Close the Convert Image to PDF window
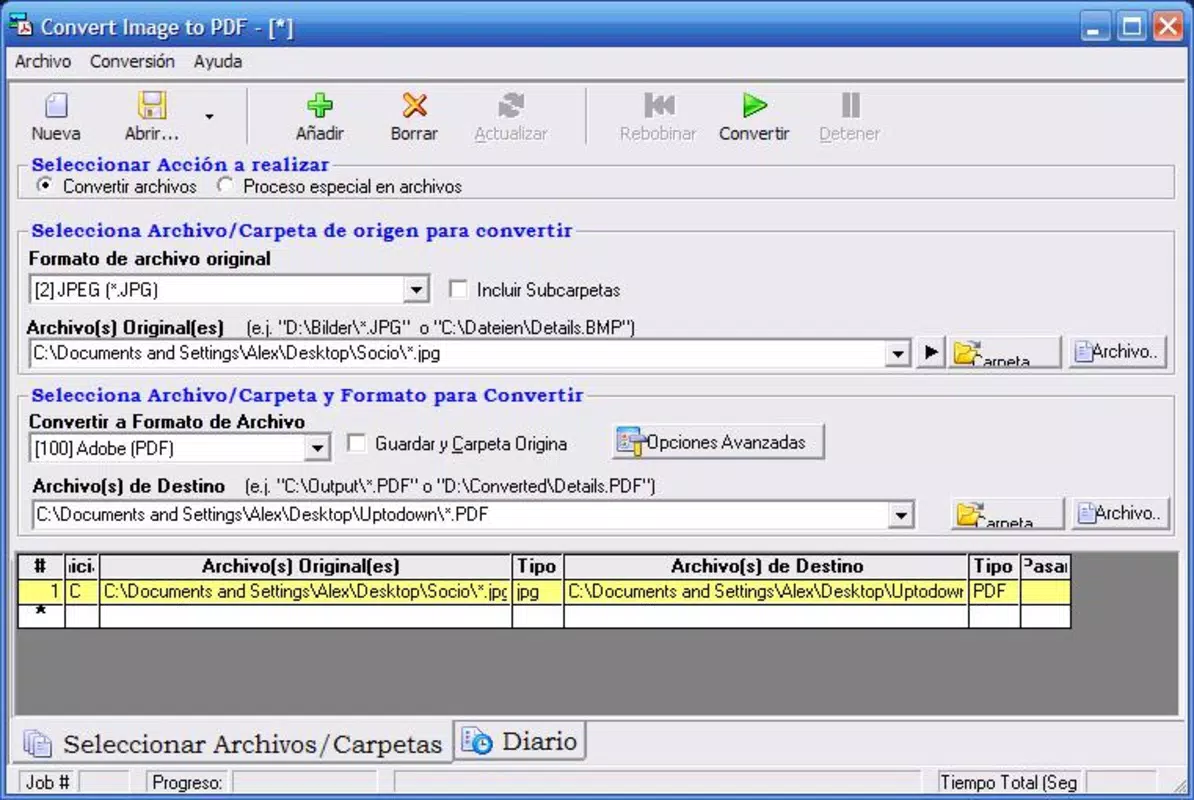Screen dimensions: 1194x800 tap(1168, 27)
